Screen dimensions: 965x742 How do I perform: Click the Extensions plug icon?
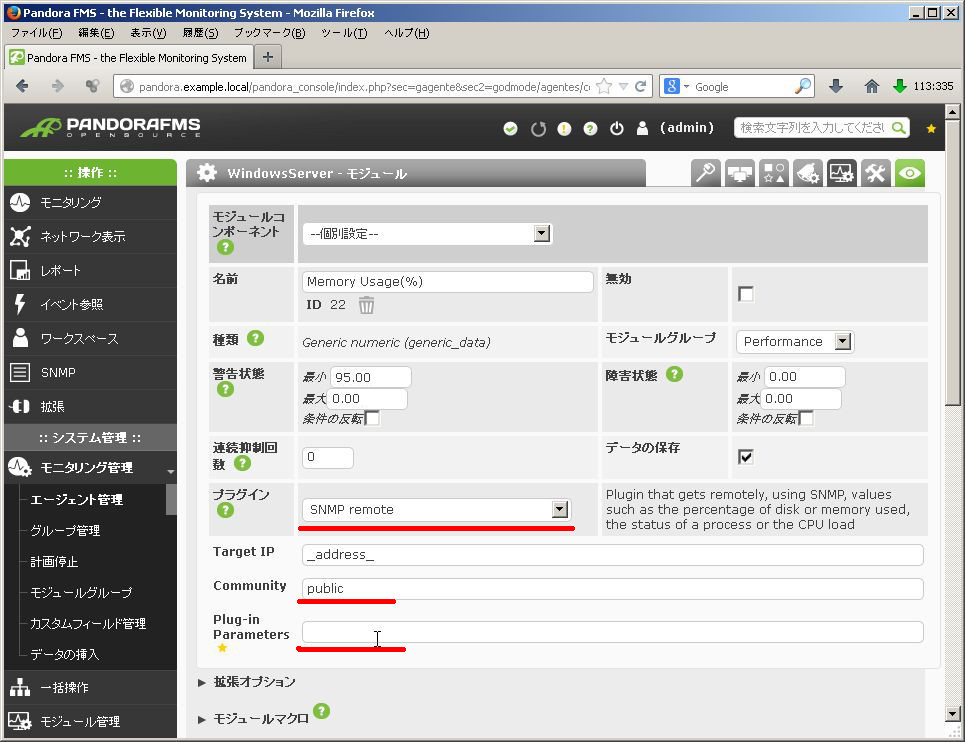click(20, 406)
